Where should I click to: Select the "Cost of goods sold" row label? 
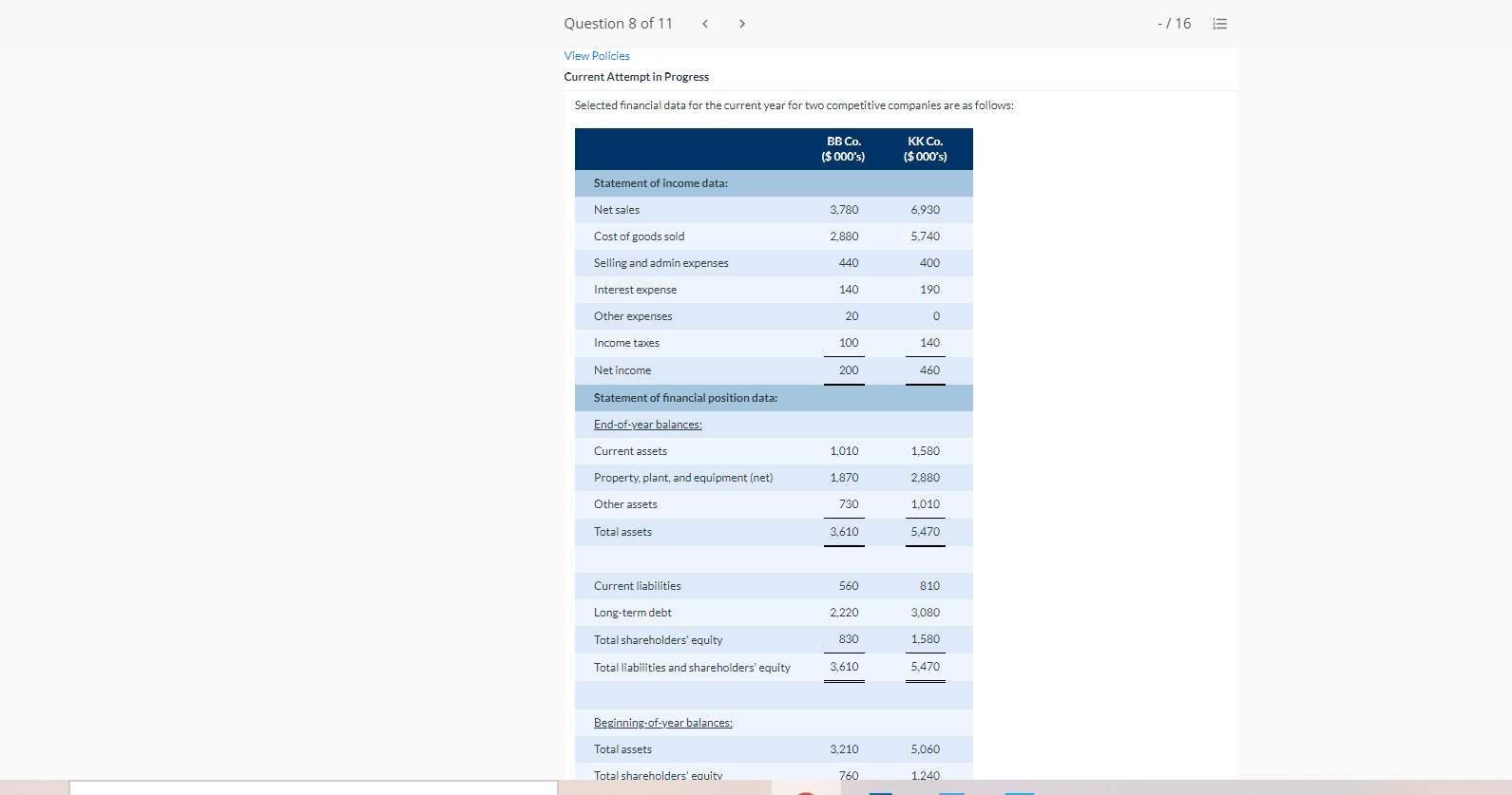tap(640, 237)
